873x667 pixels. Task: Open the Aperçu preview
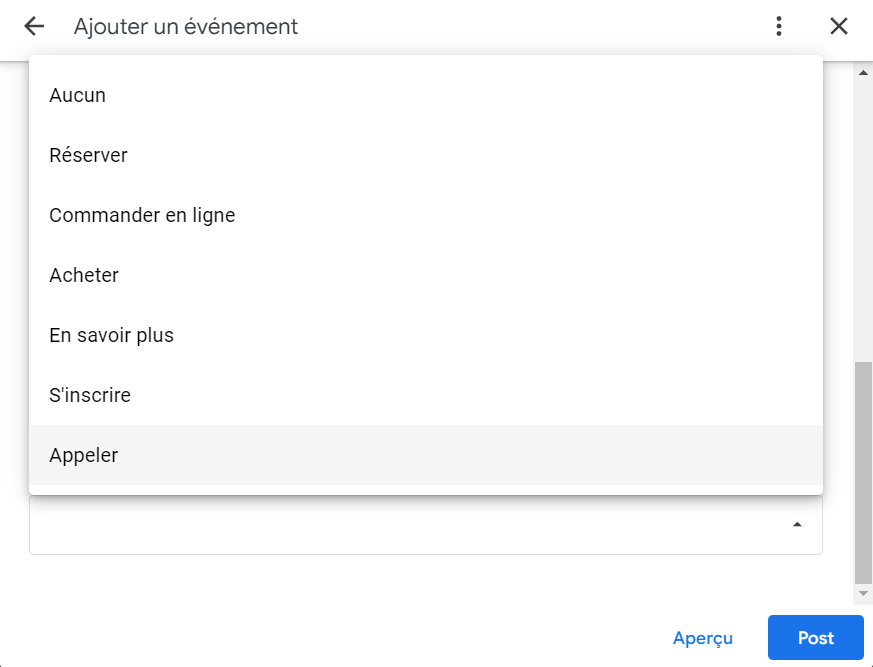coord(703,638)
